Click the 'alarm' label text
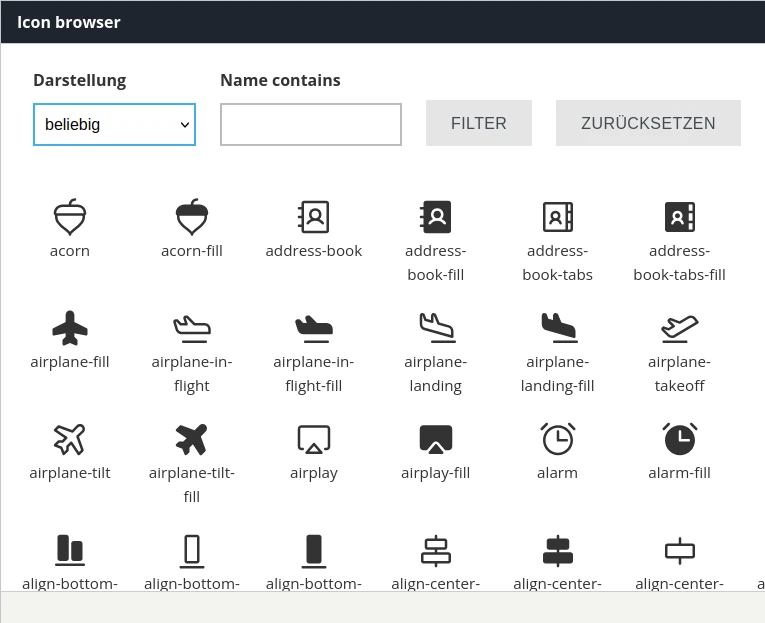This screenshot has width=765, height=623. point(558,473)
